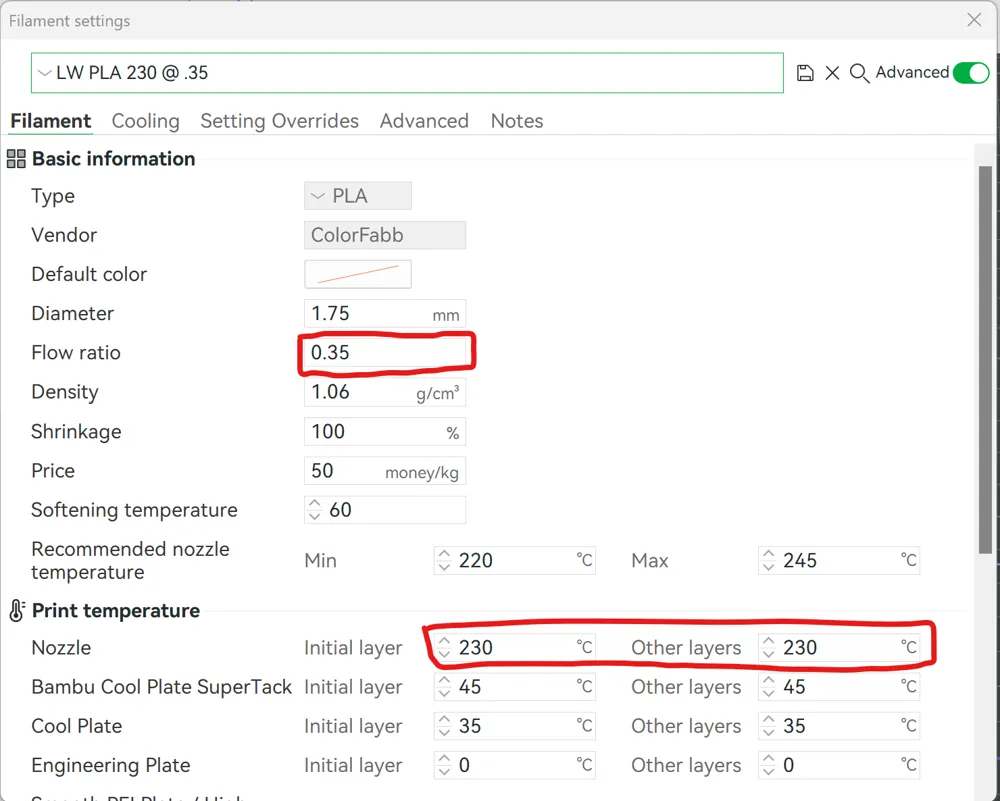Open the Setting Overrides tab
1000x801 pixels.
[x=279, y=121]
